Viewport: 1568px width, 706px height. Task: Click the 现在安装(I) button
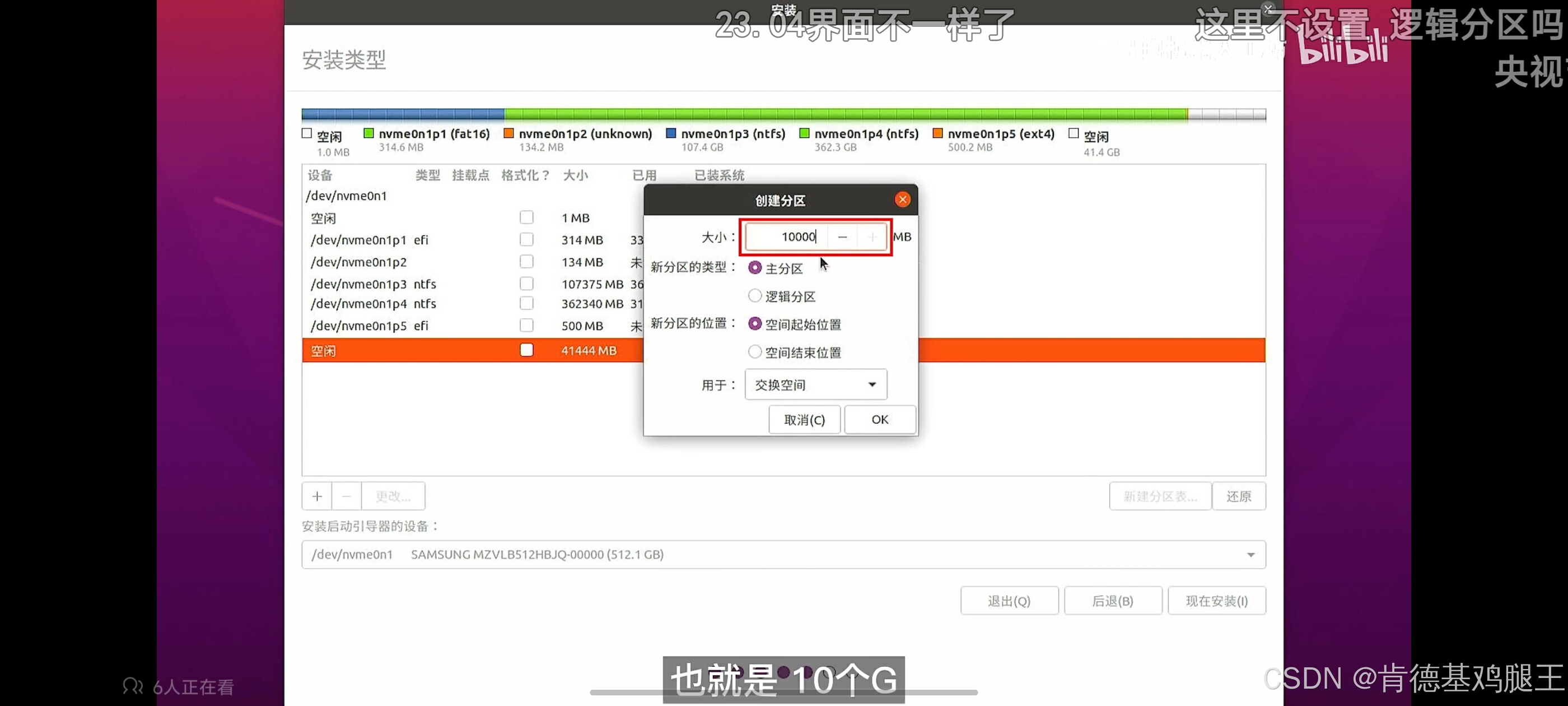(1216, 601)
